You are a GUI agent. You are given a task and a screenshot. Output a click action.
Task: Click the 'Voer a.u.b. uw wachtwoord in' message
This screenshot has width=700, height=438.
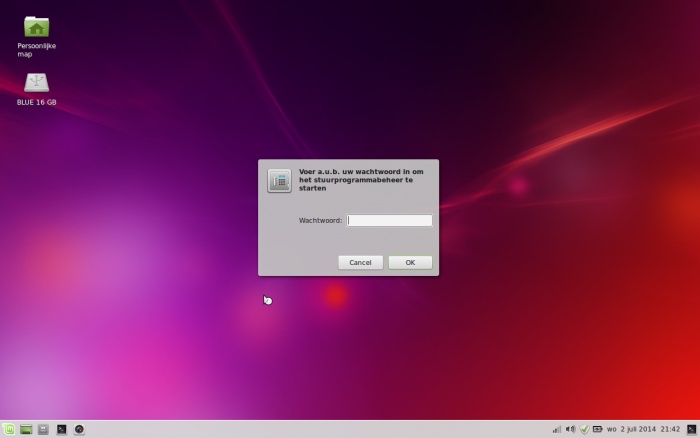361,180
